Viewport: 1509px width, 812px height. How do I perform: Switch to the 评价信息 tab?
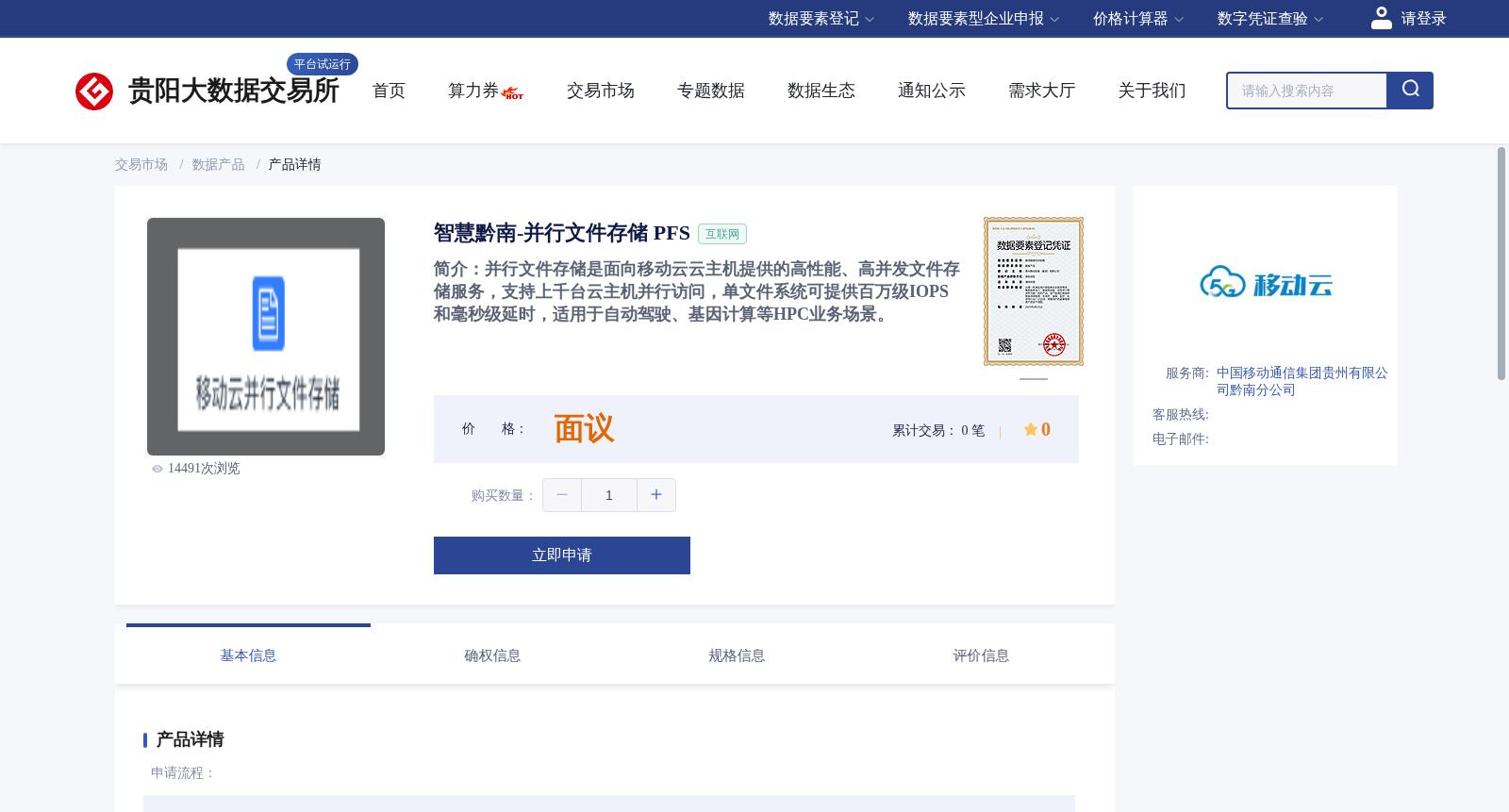tap(981, 655)
